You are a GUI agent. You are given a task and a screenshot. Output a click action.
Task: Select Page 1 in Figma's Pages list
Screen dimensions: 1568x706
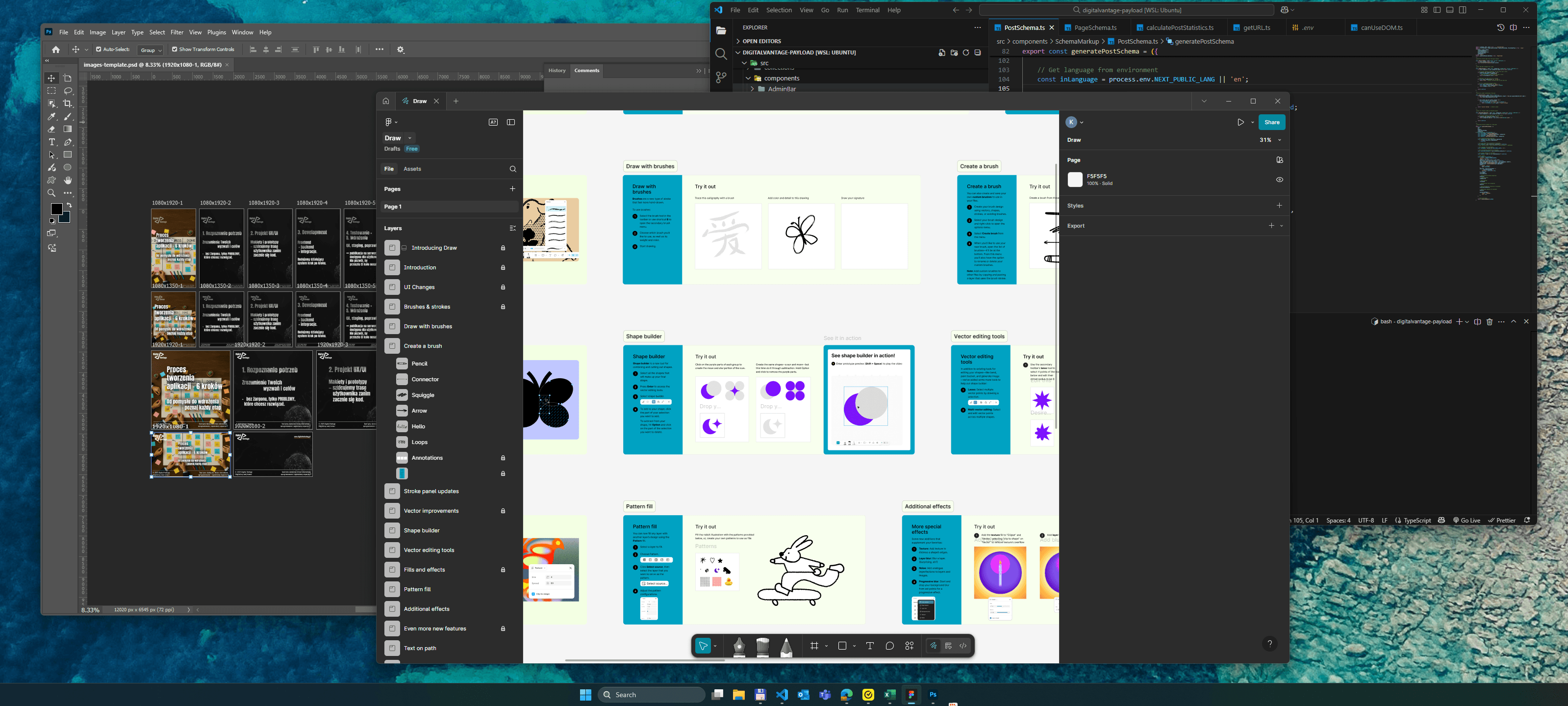click(393, 207)
